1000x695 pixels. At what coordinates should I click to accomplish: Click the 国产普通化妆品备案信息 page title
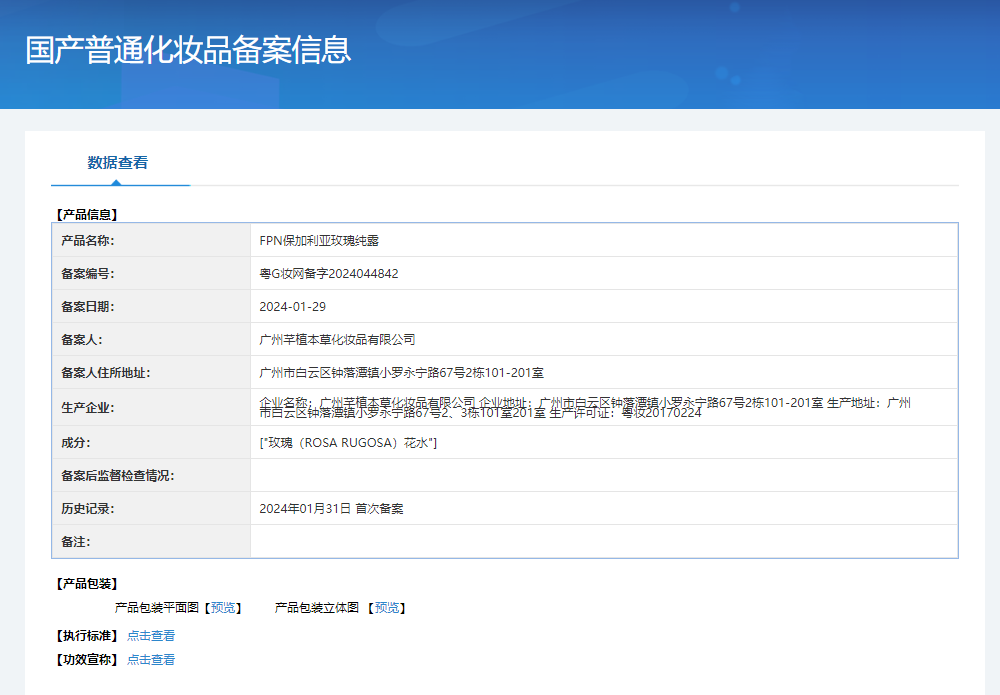(x=188, y=50)
